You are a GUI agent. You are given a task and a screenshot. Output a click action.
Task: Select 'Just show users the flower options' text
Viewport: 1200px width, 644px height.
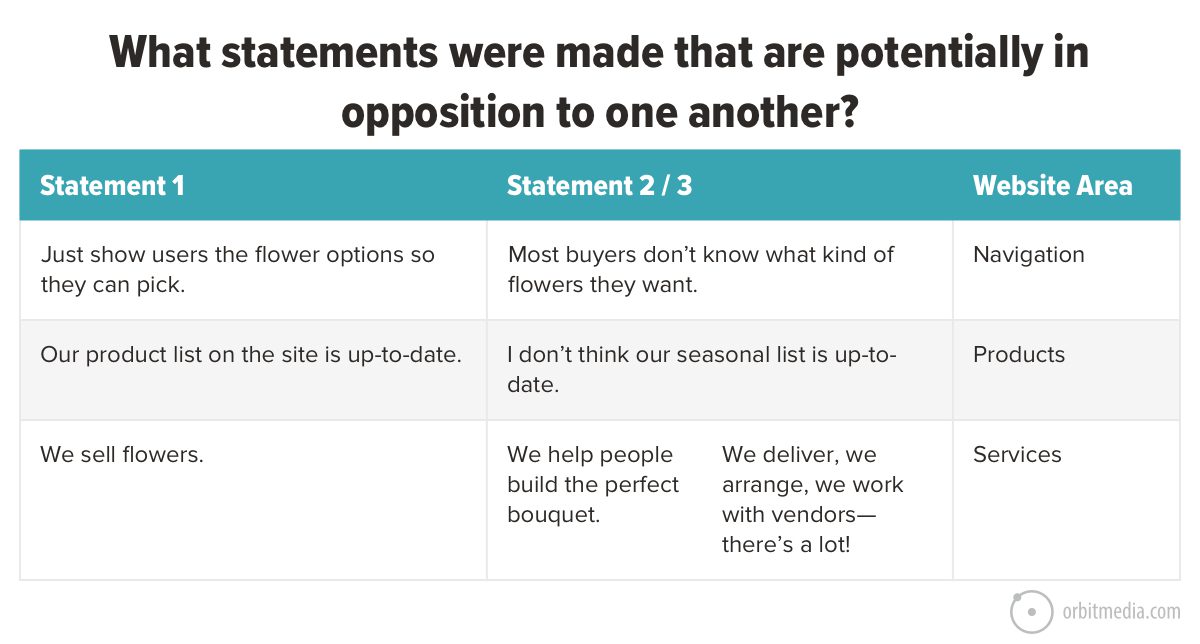coord(238,270)
